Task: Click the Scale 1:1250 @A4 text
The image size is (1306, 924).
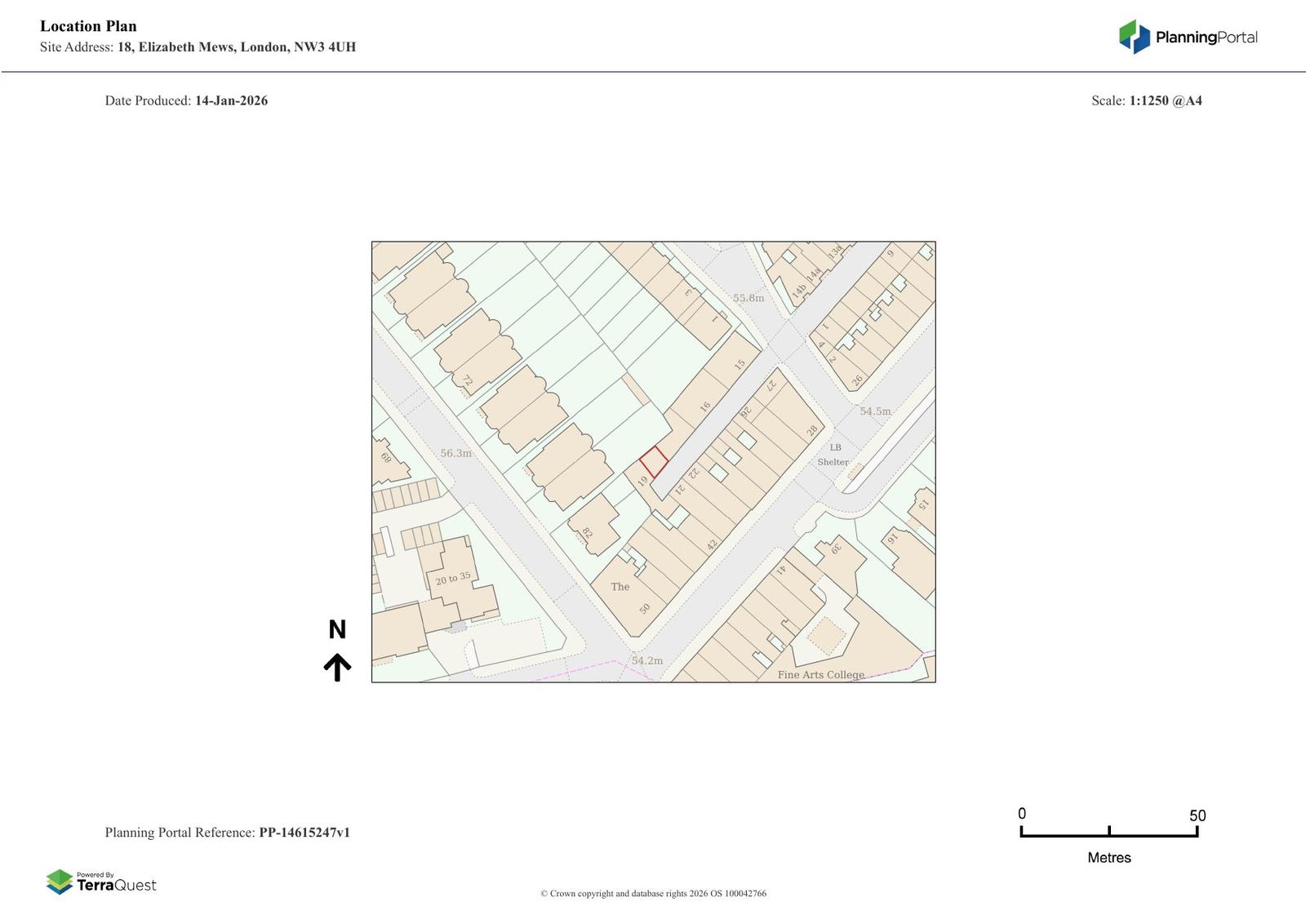Action: [x=1146, y=100]
